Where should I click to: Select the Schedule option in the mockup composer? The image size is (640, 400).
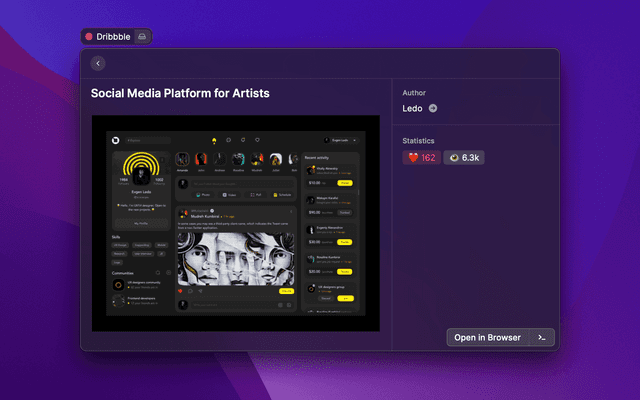[x=282, y=194]
